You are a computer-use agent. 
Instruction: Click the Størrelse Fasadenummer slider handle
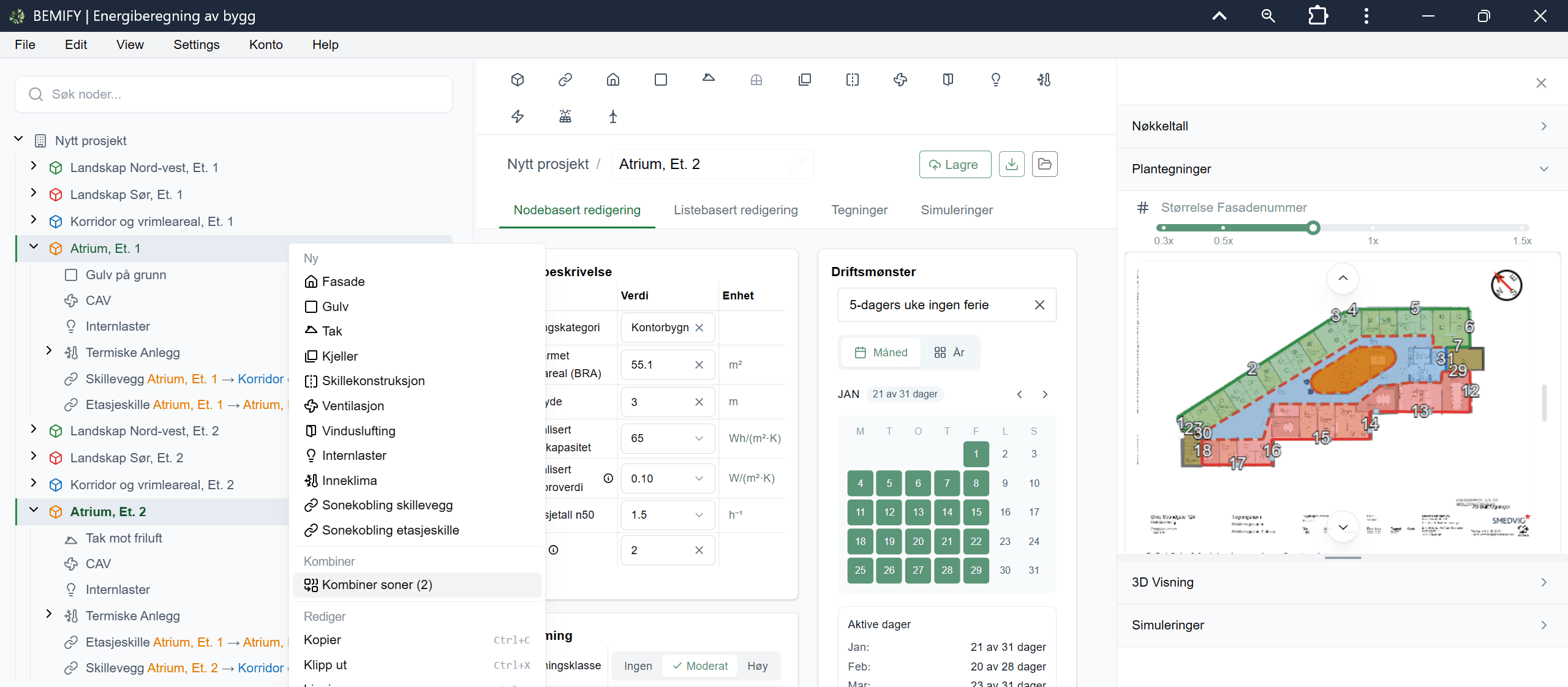[1313, 228]
